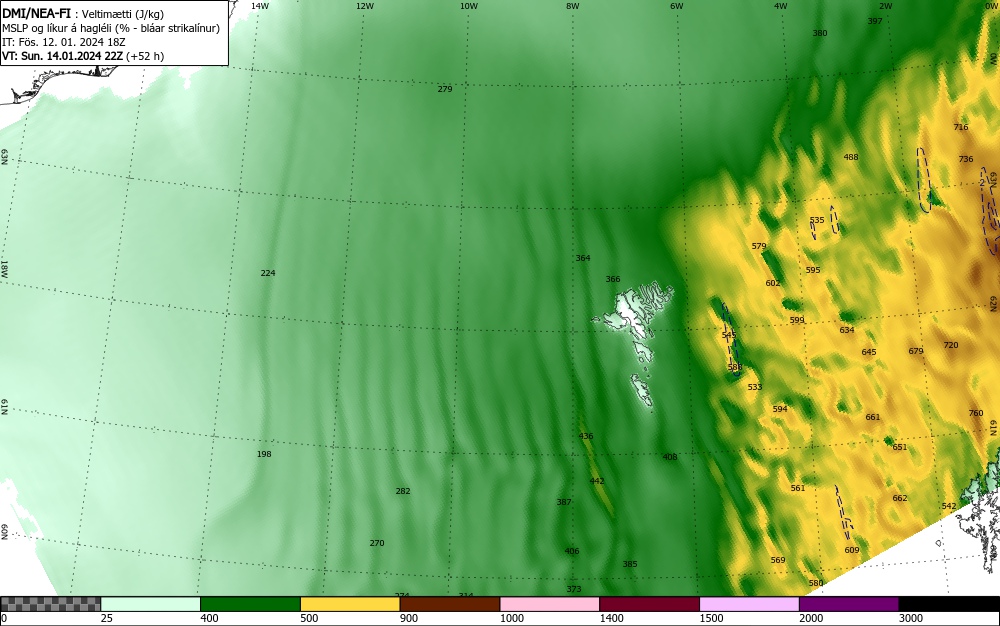The width and height of the screenshot is (1000, 626).
Task: Click the 4W longitude label
Action: (x=781, y=6)
